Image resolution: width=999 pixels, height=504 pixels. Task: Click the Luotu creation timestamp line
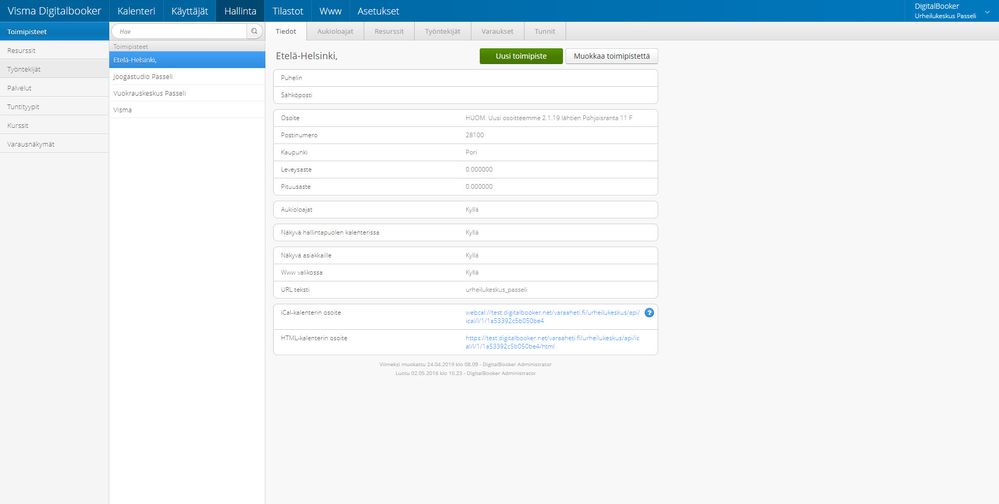tap(465, 373)
